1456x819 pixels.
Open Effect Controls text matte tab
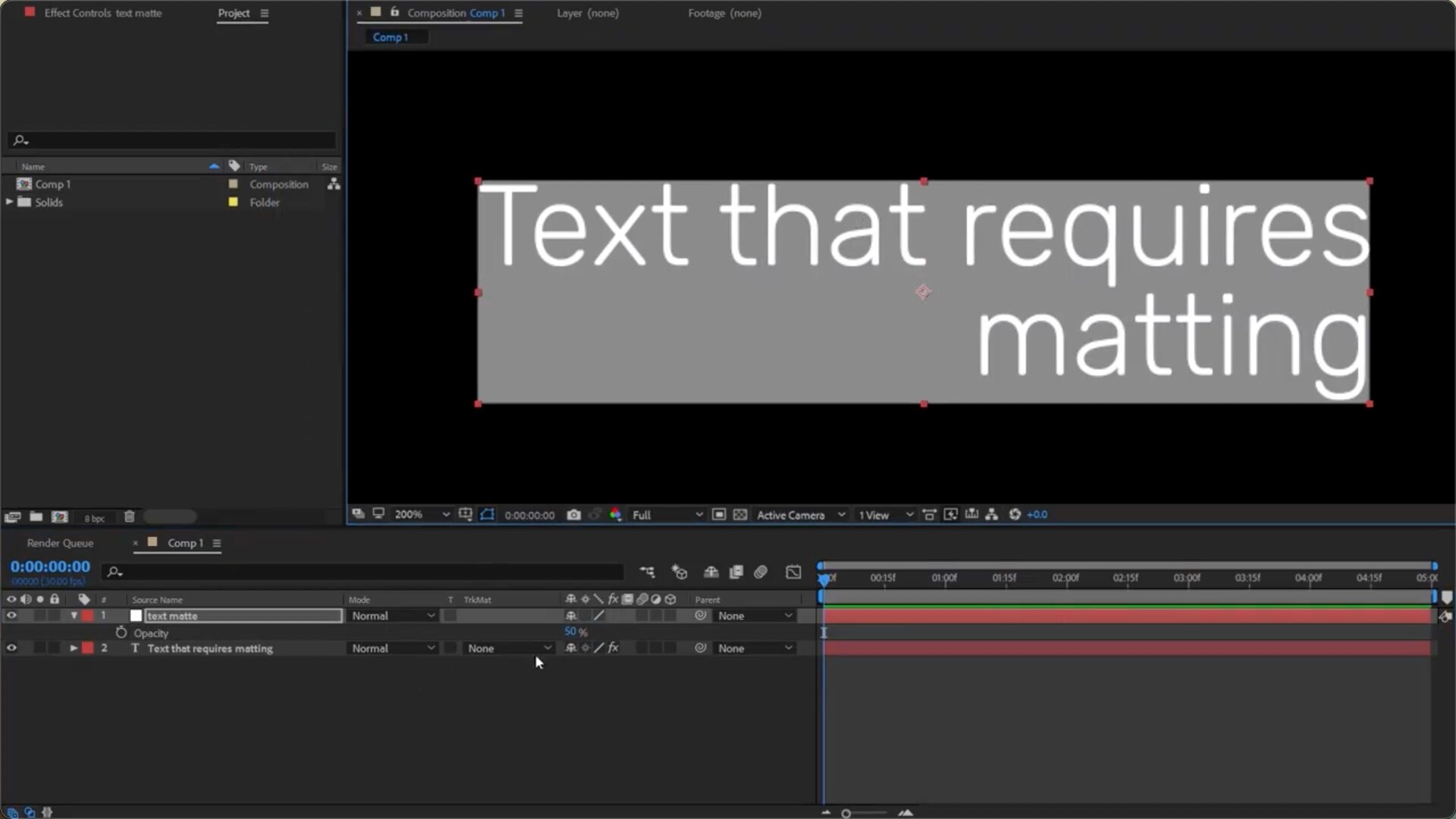tap(102, 13)
